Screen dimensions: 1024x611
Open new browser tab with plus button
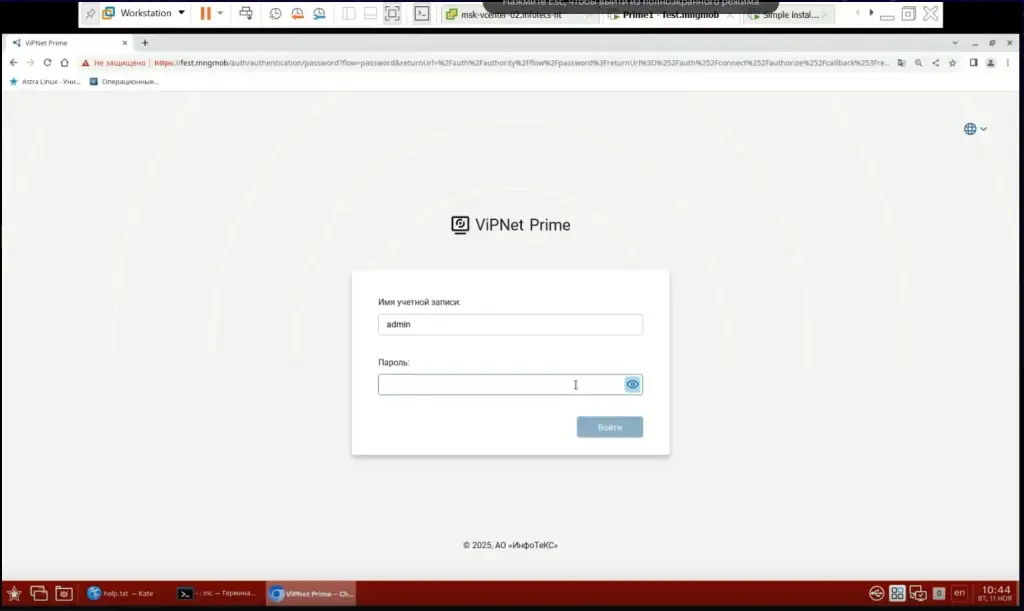[145, 43]
